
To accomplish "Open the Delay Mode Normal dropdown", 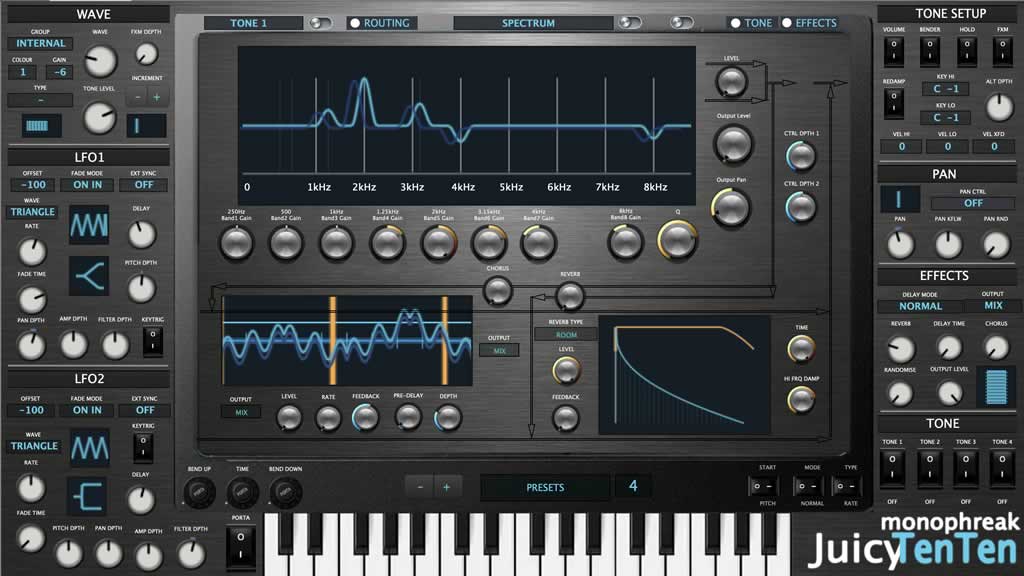I will click(920, 306).
